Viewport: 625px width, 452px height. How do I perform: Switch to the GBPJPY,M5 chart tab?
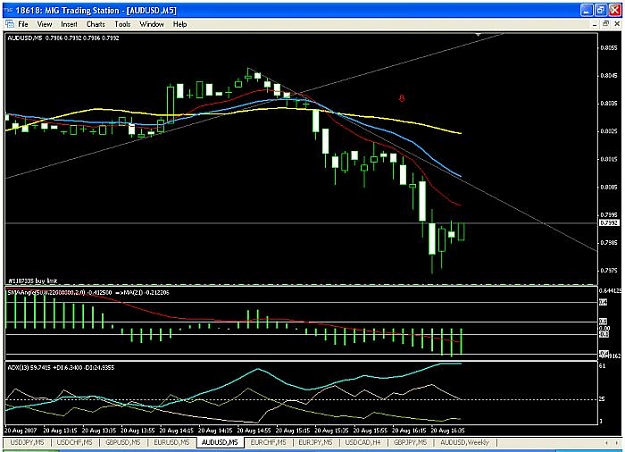(x=411, y=442)
